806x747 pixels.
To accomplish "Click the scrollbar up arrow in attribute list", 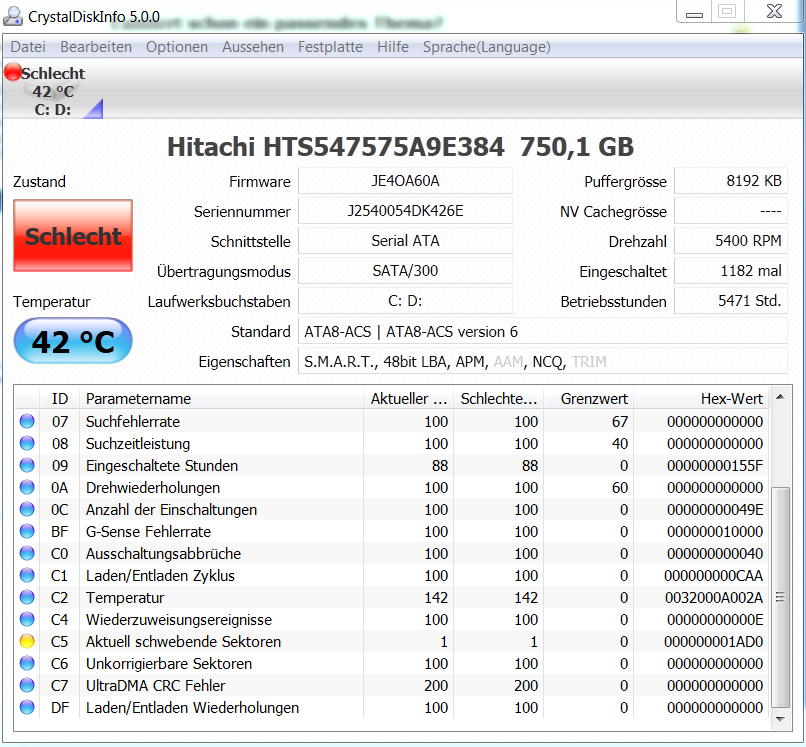I will pyautogui.click(x=780, y=397).
